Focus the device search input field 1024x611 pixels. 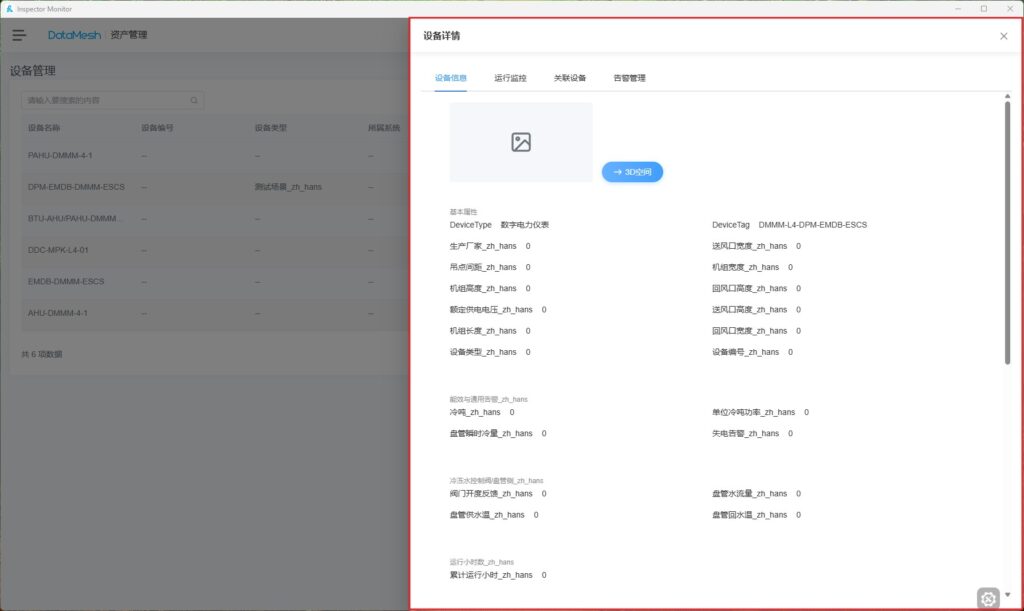click(x=105, y=100)
